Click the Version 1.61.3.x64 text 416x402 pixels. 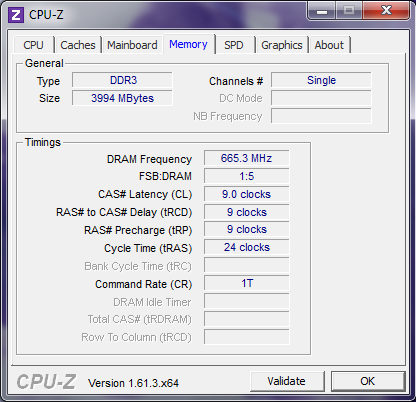click(x=133, y=383)
